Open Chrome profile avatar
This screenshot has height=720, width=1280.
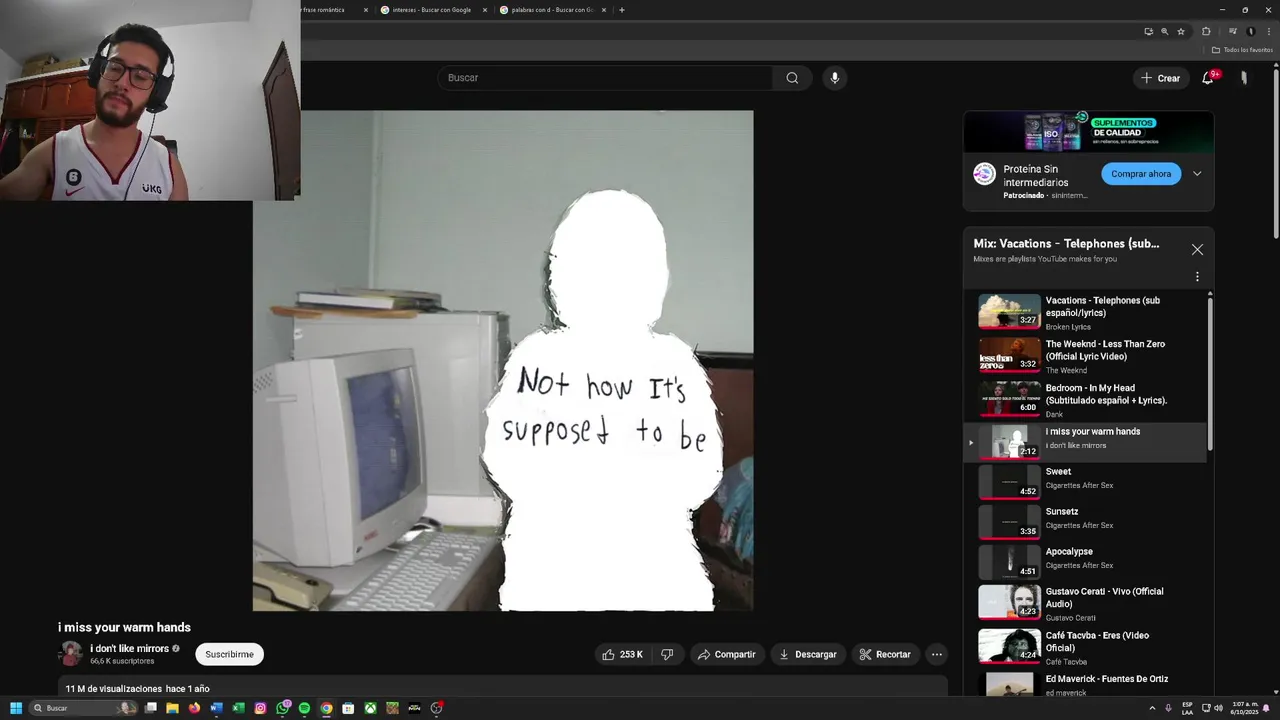click(1251, 31)
